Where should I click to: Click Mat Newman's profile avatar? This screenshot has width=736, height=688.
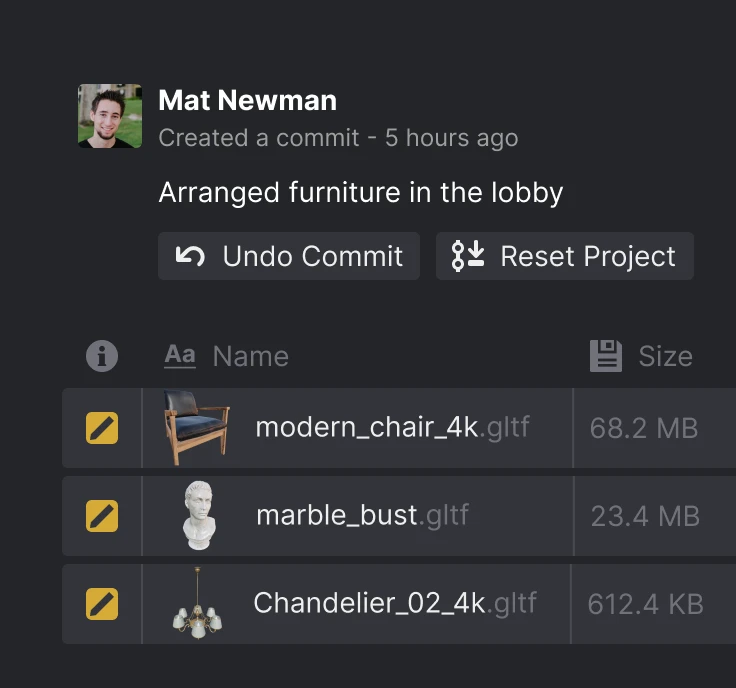click(x=110, y=116)
